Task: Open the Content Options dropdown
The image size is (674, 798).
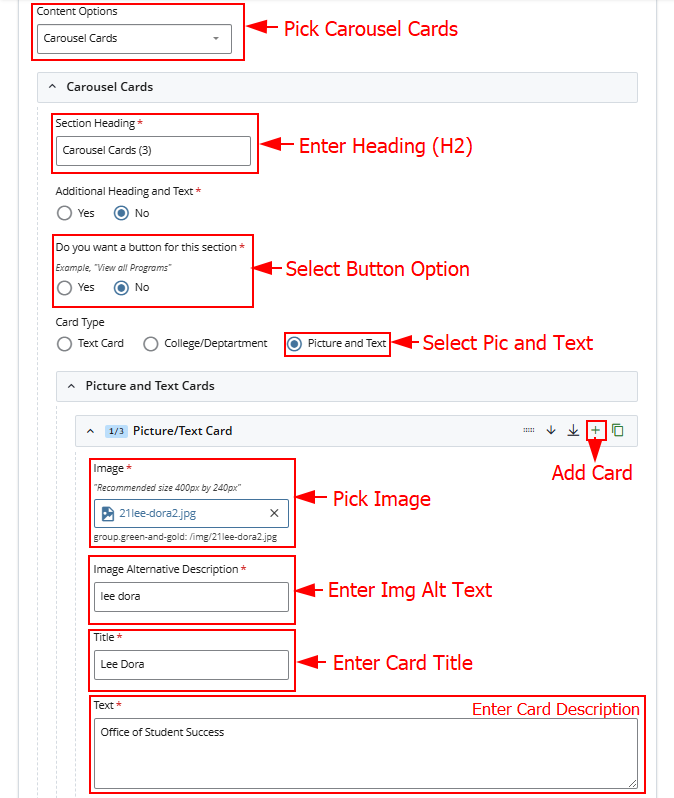Action: click(x=134, y=39)
